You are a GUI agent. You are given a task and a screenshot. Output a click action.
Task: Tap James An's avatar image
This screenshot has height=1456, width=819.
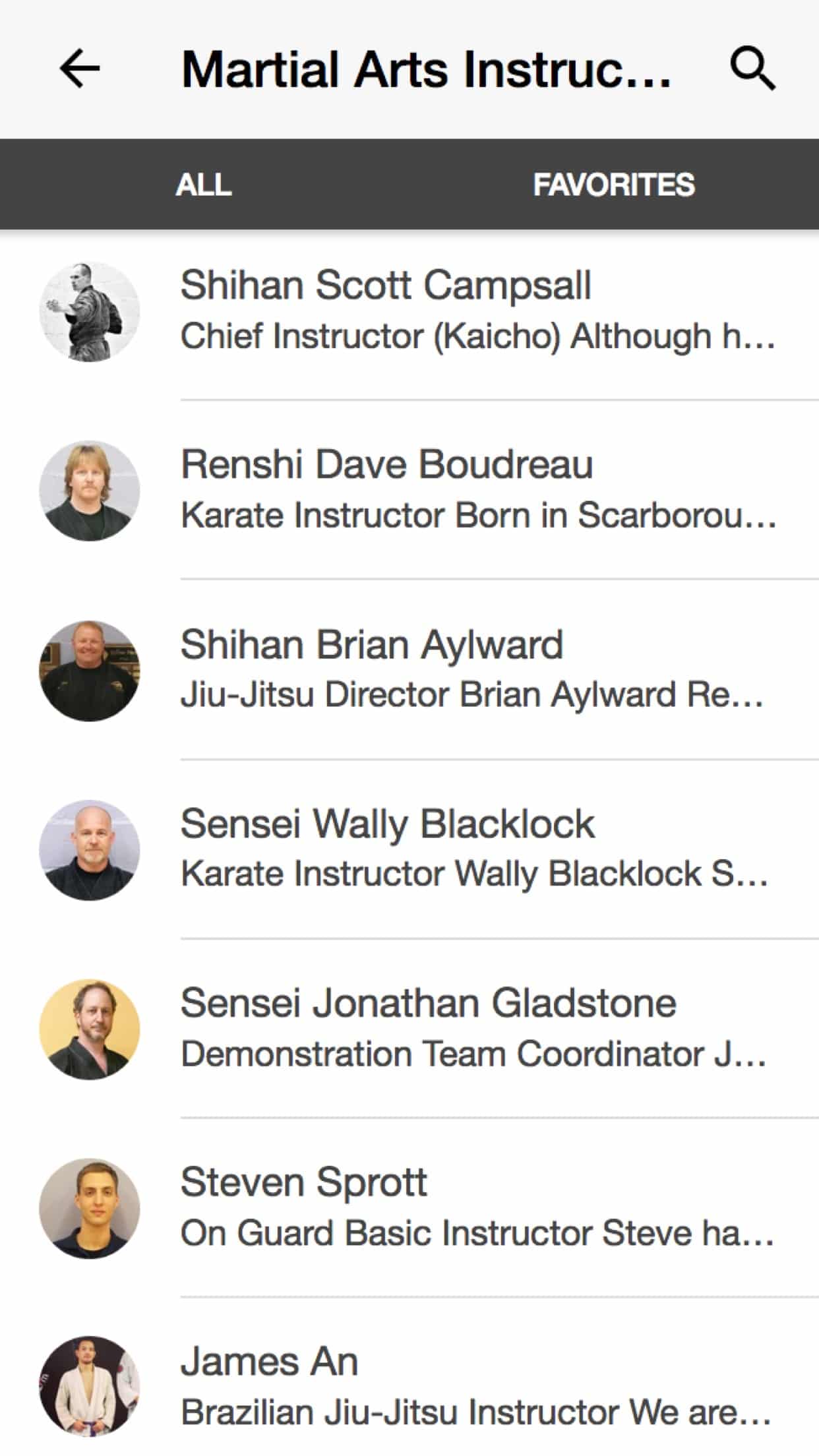[90, 1387]
